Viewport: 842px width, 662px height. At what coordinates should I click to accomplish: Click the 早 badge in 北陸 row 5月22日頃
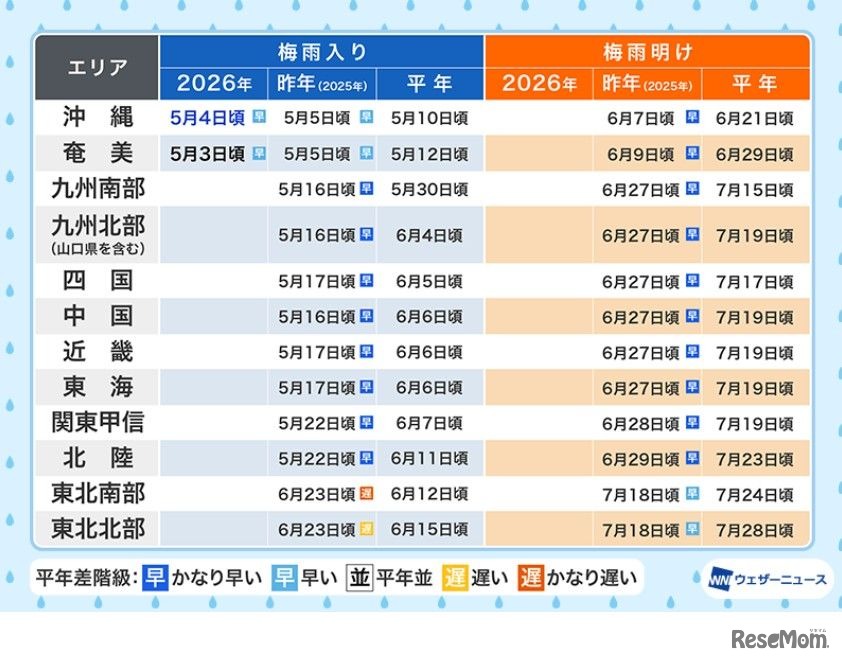pyautogui.click(x=366, y=457)
